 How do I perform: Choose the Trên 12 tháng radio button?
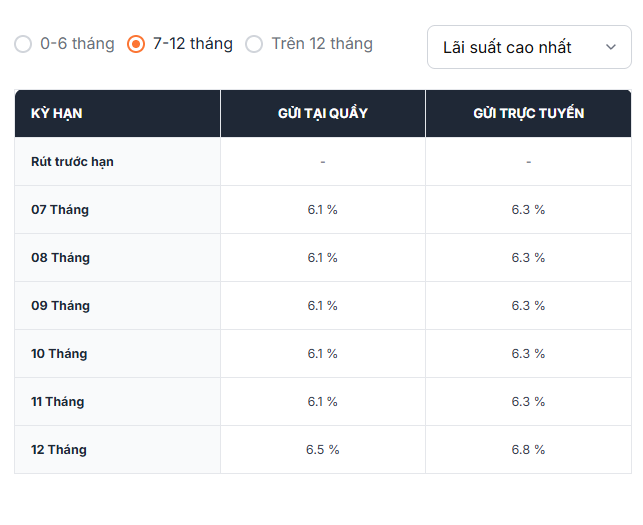tap(254, 44)
